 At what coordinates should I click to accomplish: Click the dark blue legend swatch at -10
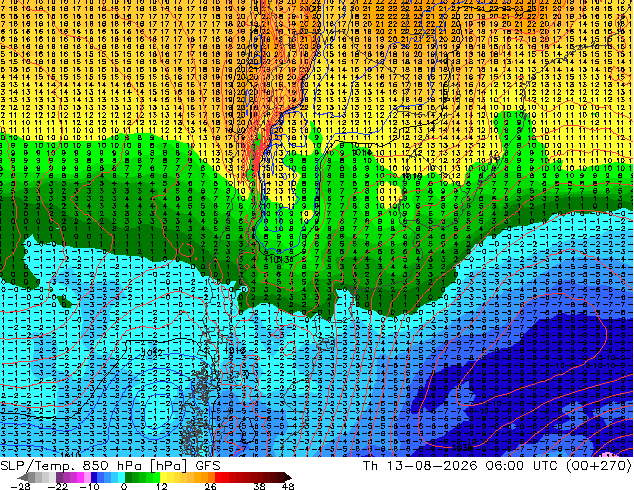(94, 477)
